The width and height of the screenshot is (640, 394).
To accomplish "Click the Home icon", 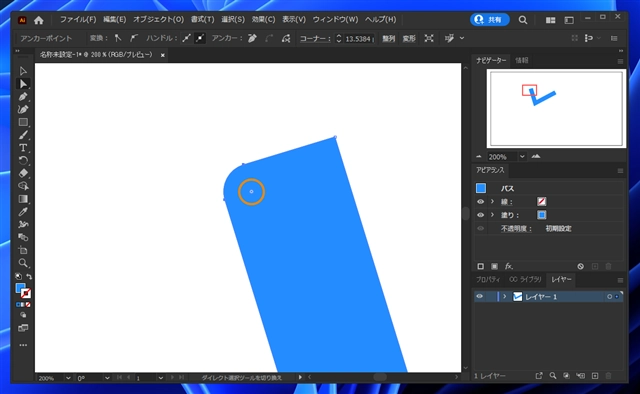I will (x=39, y=20).
